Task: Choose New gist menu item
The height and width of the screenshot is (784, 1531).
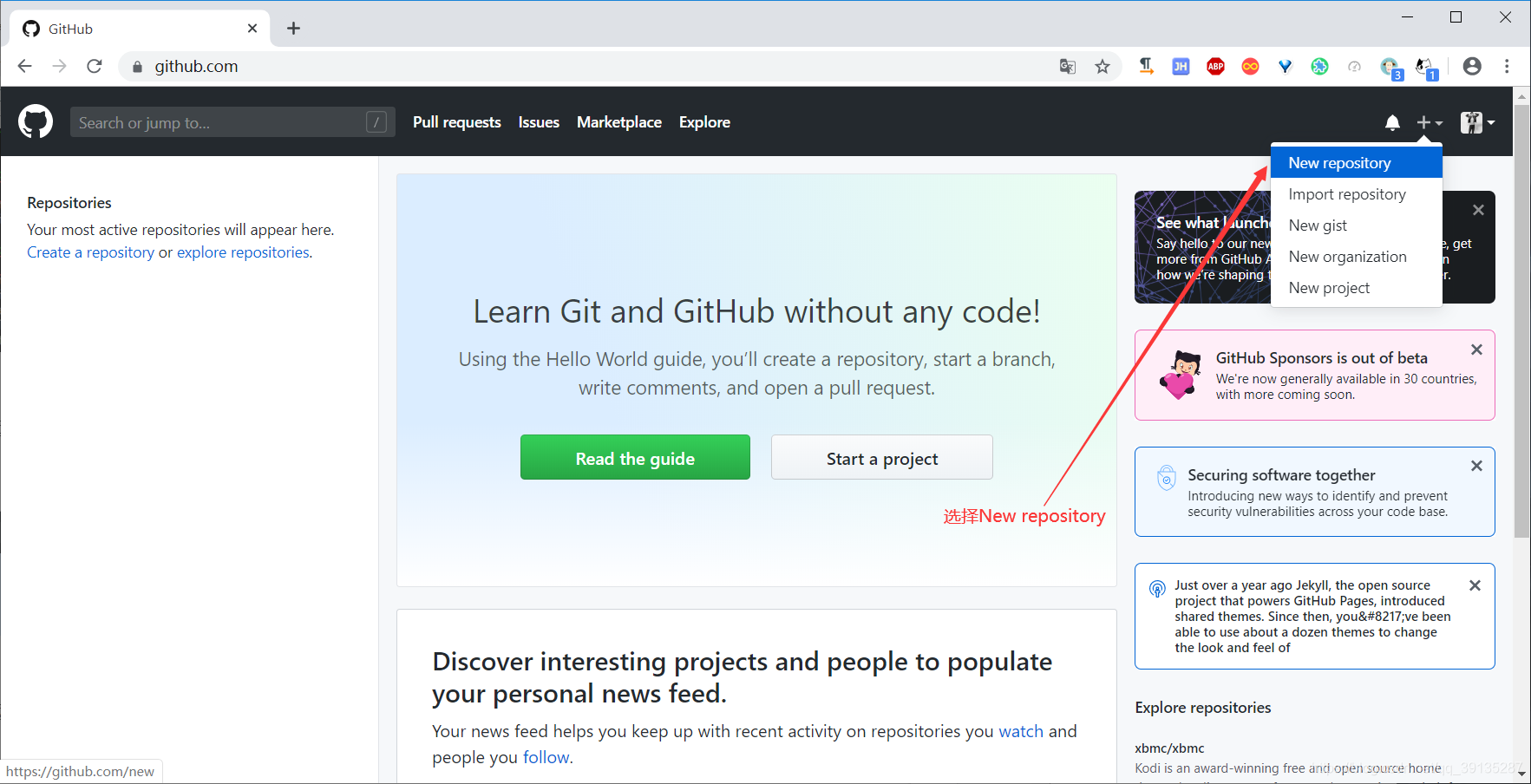Action: point(1356,225)
